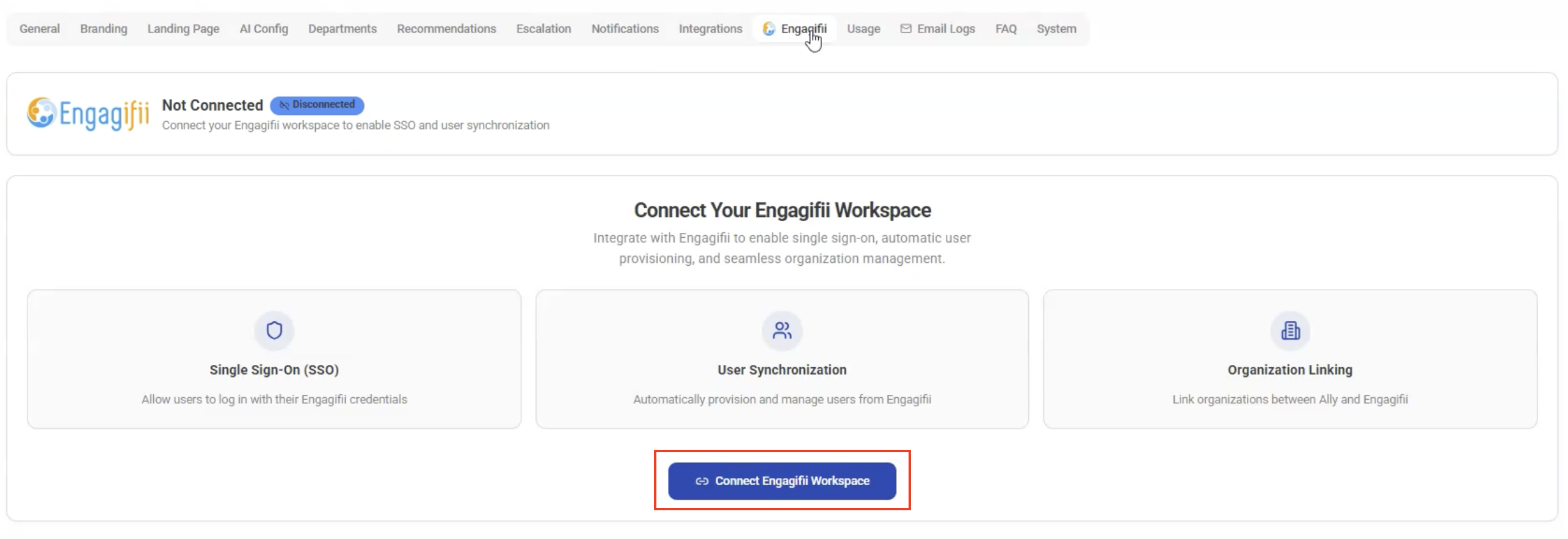Open the Usage tab
Viewport: 1568px width, 539px height.
[863, 29]
